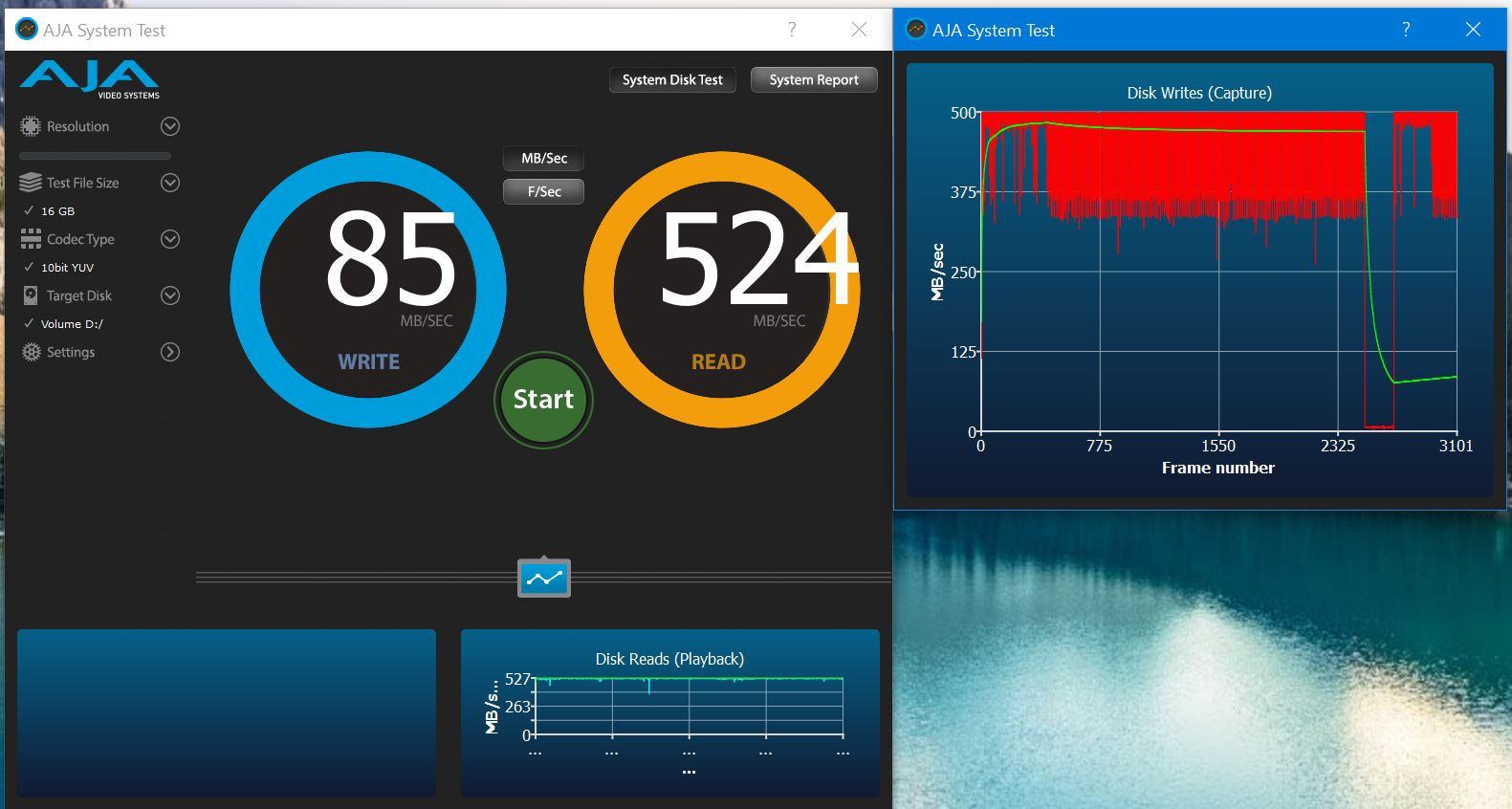Click the Settings gear icon
The width and height of the screenshot is (1512, 809).
(31, 352)
